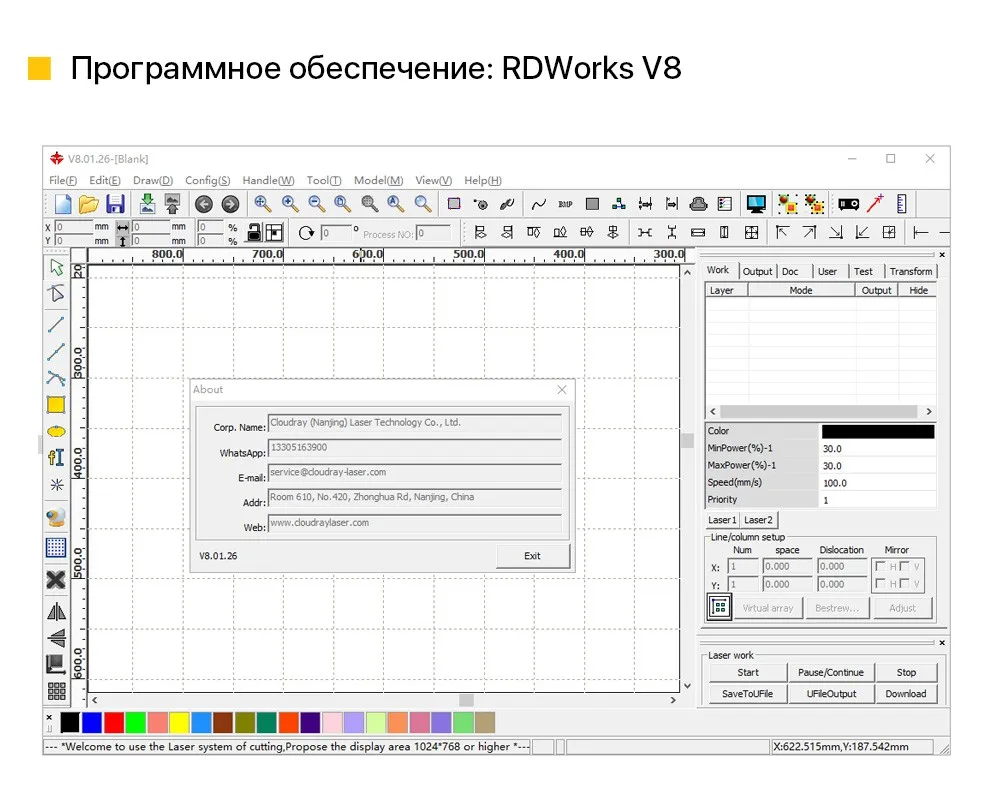
Task: Select the node edit tool
Action: pos(56,293)
